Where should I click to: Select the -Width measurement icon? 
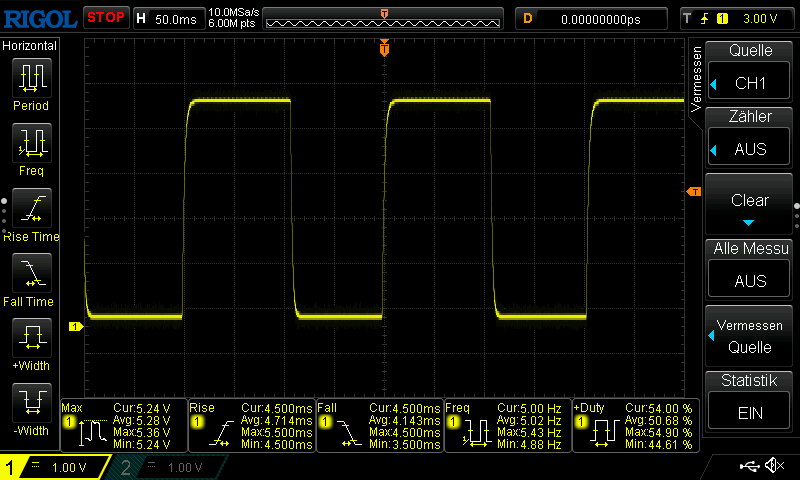click(x=30, y=403)
